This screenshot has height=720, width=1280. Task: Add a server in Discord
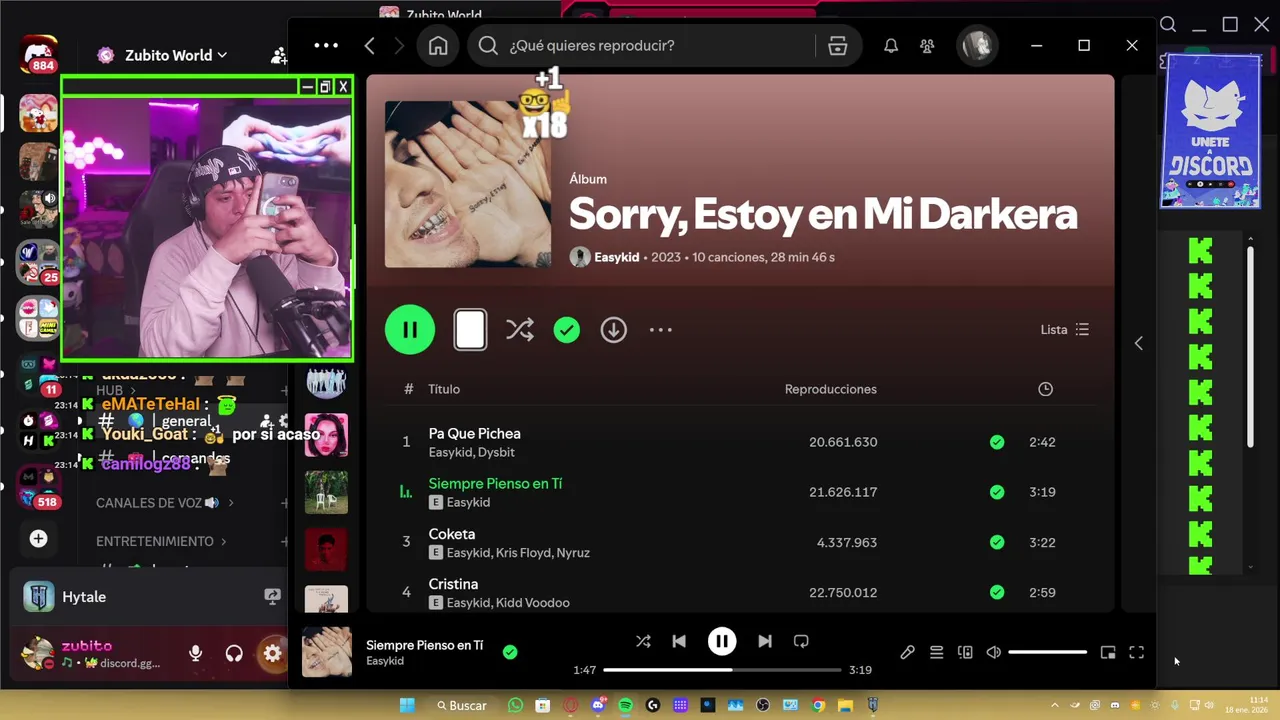point(38,539)
